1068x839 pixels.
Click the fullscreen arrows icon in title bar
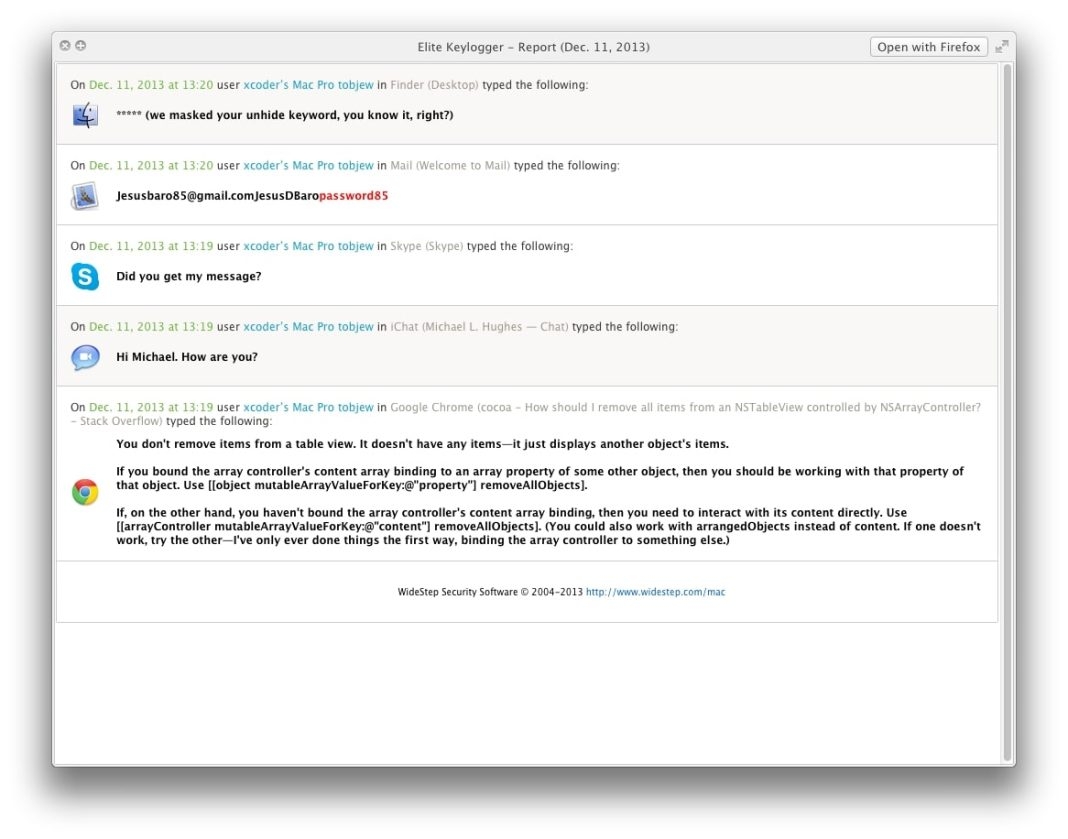coord(1001,46)
